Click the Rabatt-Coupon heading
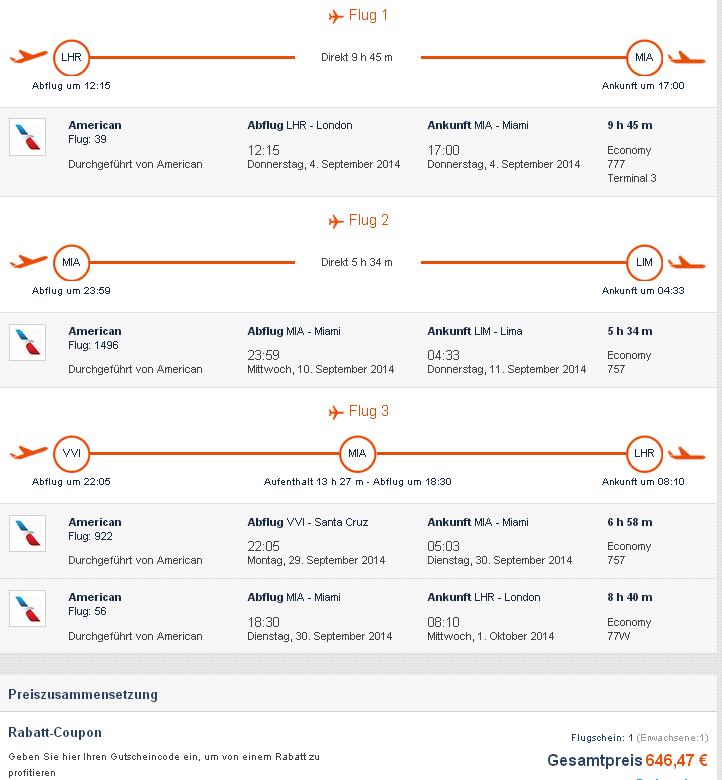722x780 pixels. click(x=55, y=732)
